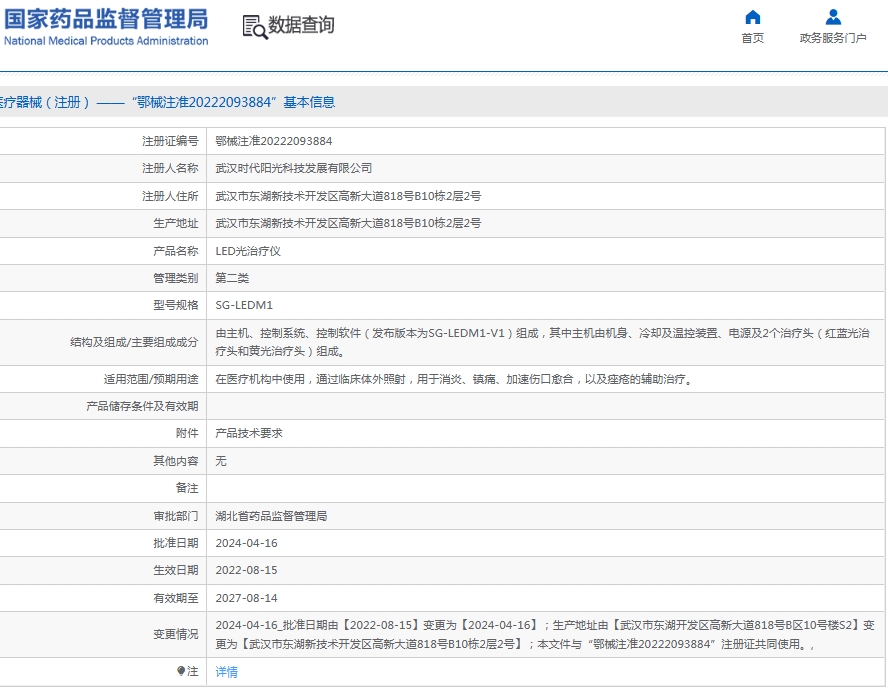Screen dimensions: 888x690
Task: Click the 基本信息 page title
Action: coord(309,102)
